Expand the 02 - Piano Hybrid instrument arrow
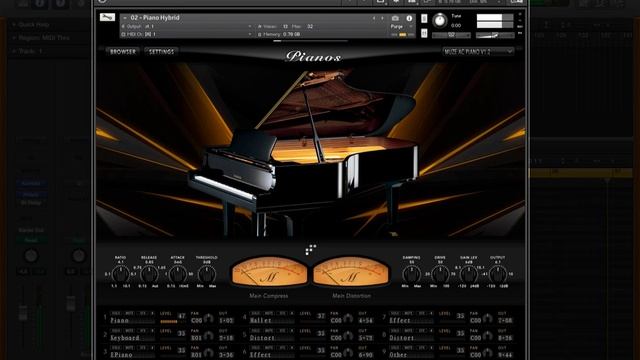640x360 pixels. (125, 18)
